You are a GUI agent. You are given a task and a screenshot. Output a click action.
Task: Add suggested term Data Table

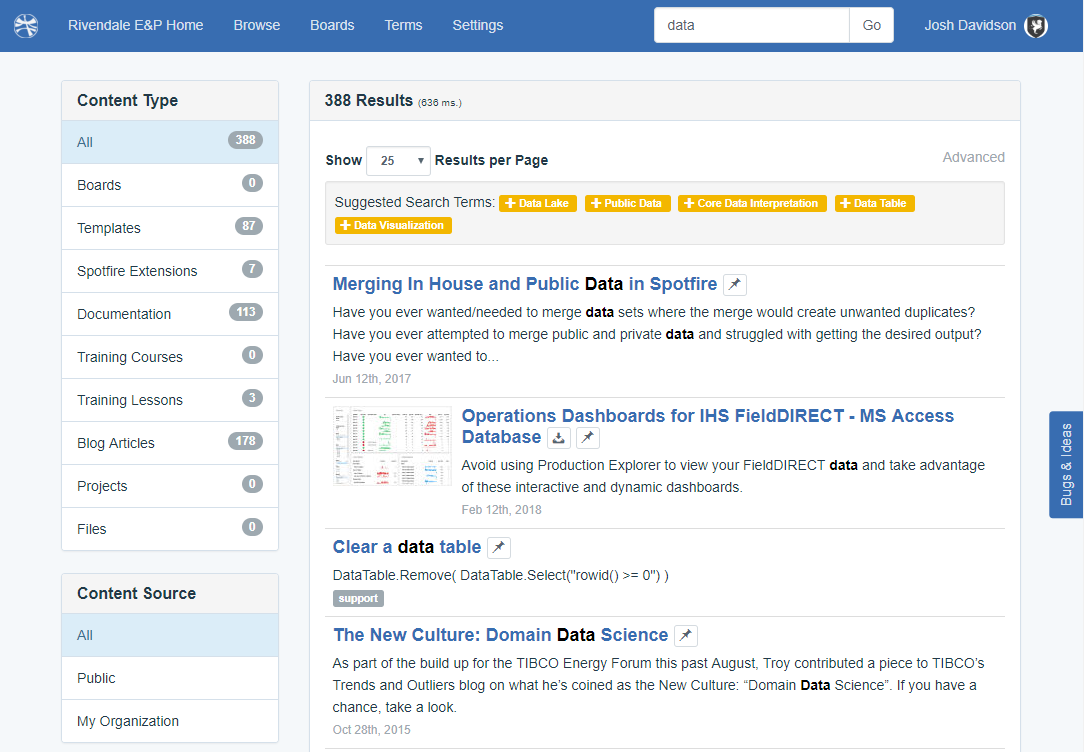874,203
